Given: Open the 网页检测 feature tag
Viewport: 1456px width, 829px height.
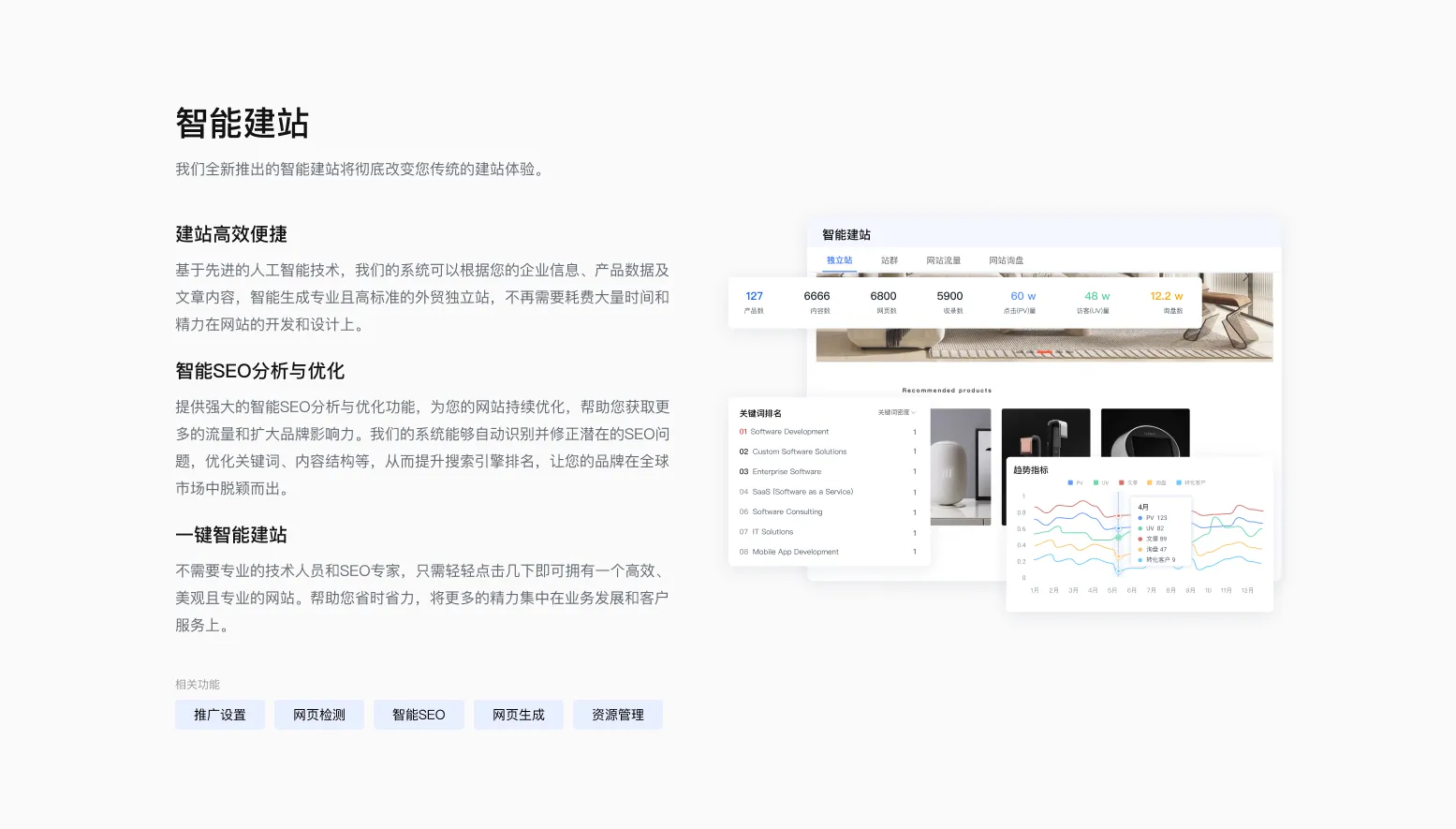Looking at the screenshot, I should point(319,715).
